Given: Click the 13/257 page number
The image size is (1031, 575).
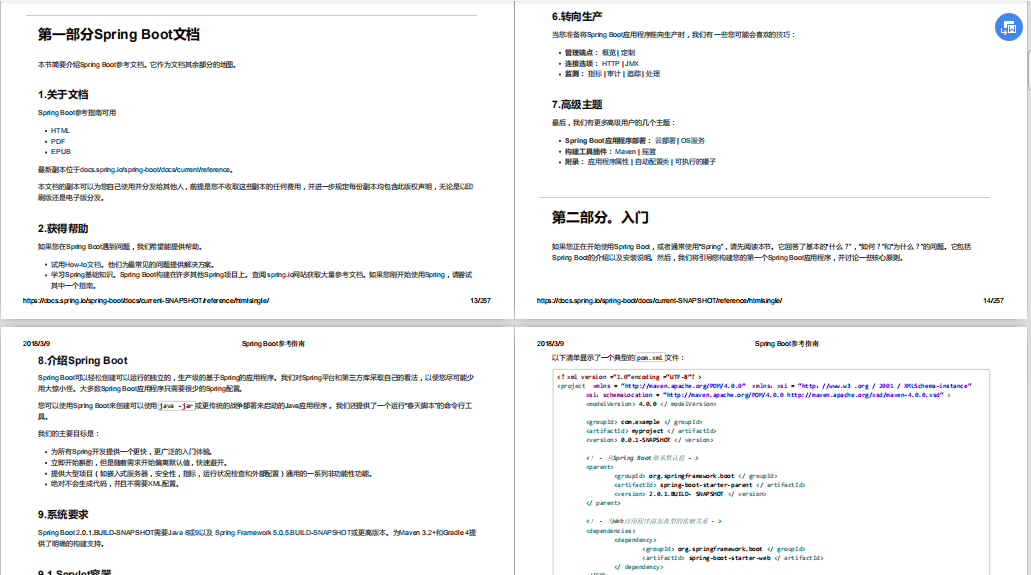Looking at the screenshot, I should 480,301.
